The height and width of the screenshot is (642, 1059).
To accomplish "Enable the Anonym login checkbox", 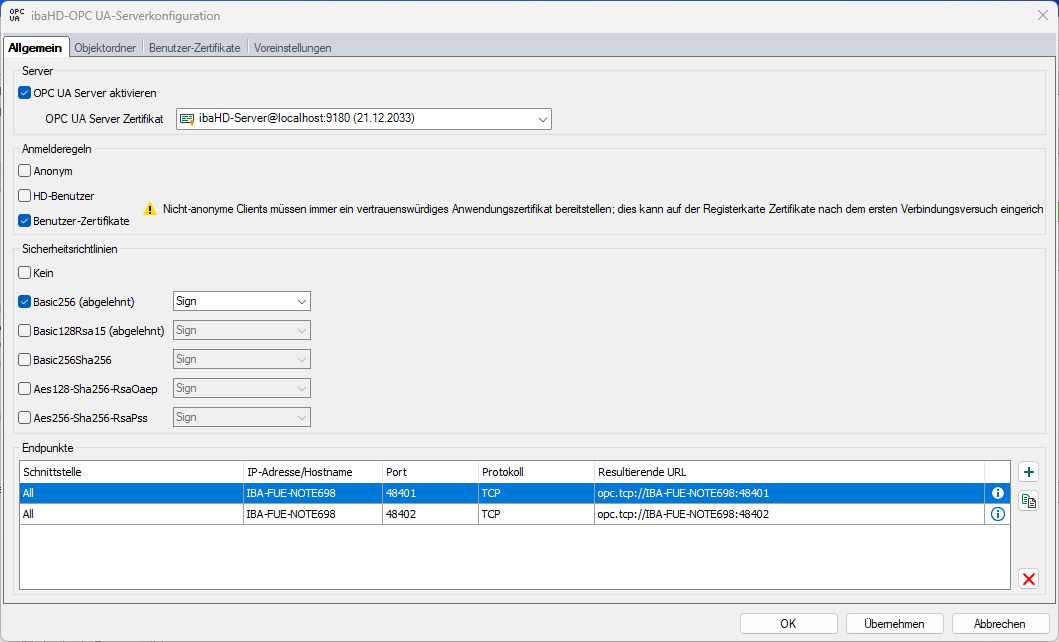I will coord(25,171).
